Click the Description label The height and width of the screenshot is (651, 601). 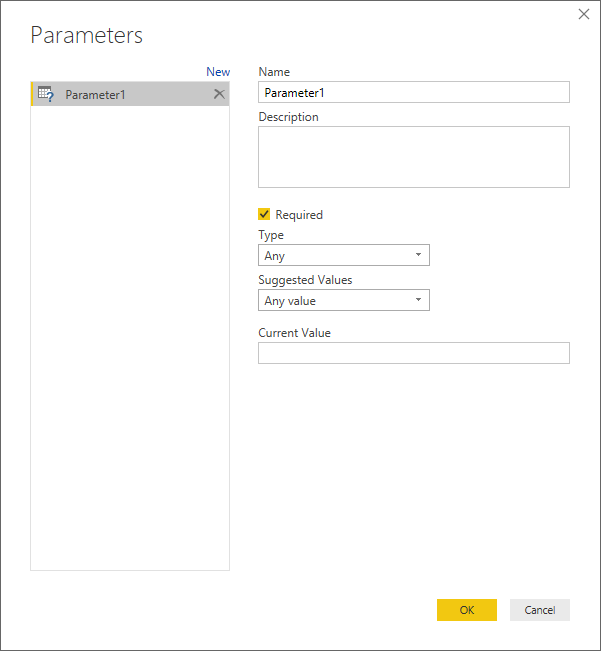click(288, 117)
